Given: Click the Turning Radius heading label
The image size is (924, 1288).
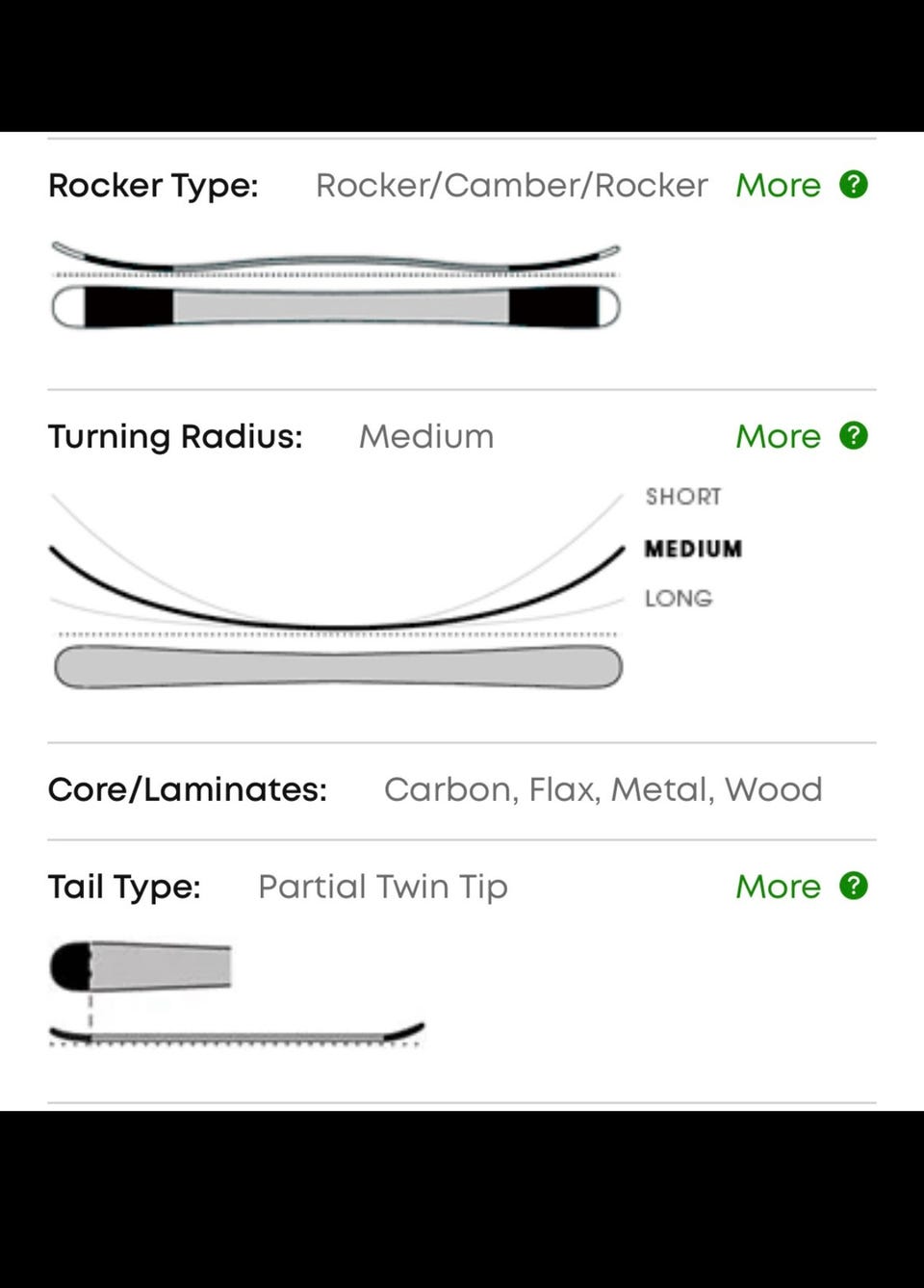Looking at the screenshot, I should click(x=175, y=436).
